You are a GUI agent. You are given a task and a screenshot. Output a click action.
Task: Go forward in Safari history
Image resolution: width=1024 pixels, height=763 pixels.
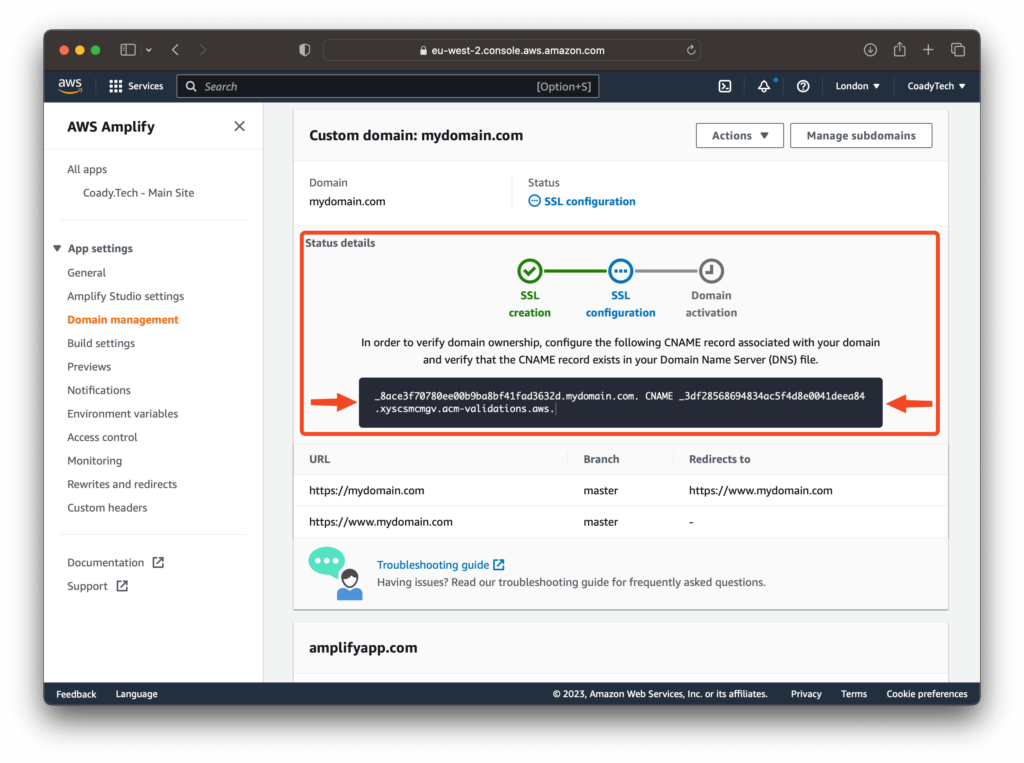202,50
